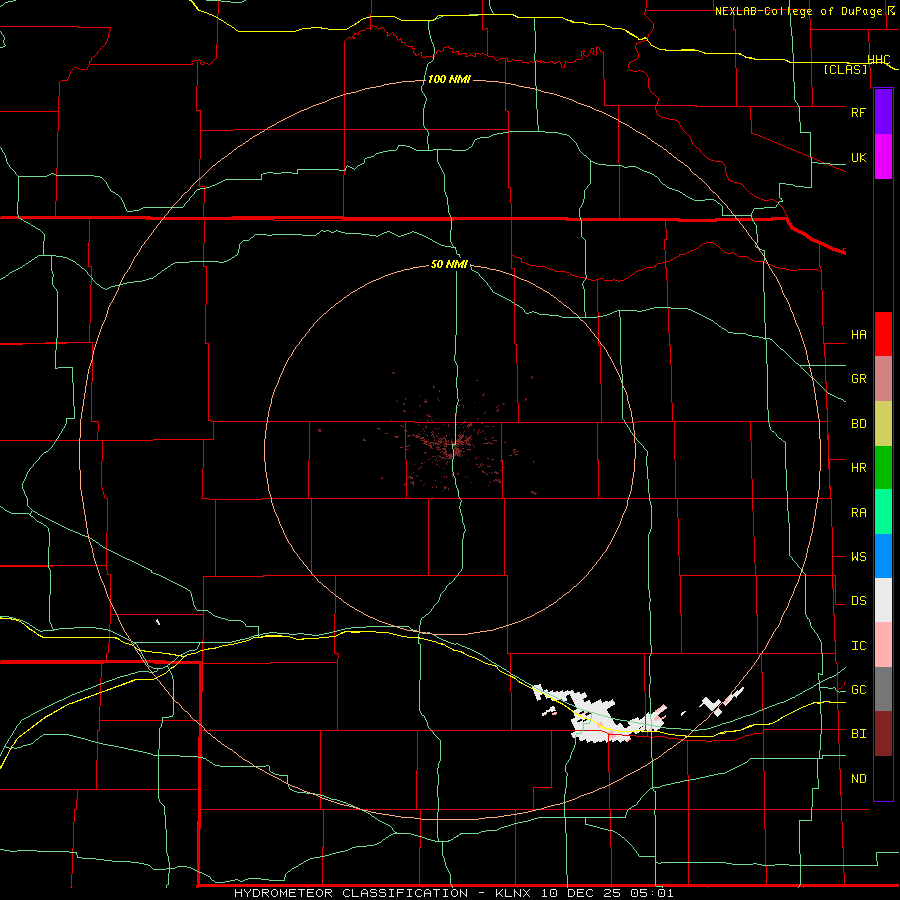The image size is (900, 900).
Task: Click the 100 NMI range ring label
Action: click(x=449, y=79)
